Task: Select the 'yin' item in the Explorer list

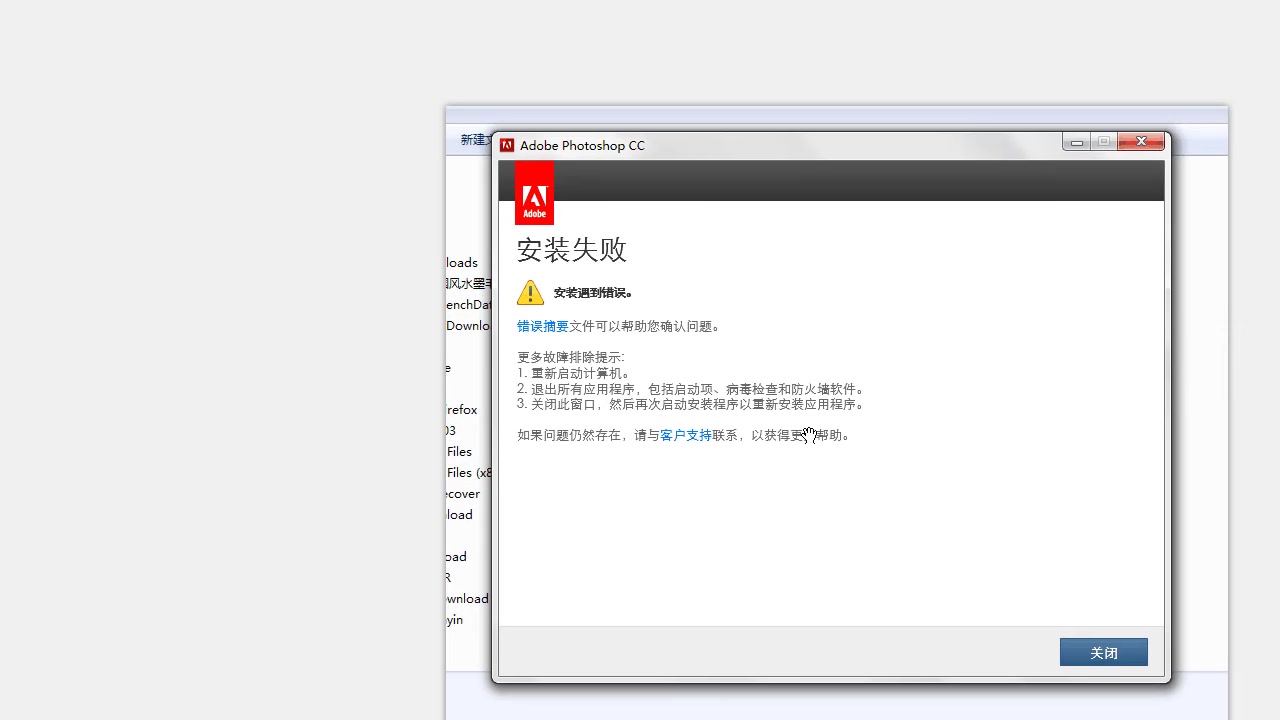Action: (455, 620)
